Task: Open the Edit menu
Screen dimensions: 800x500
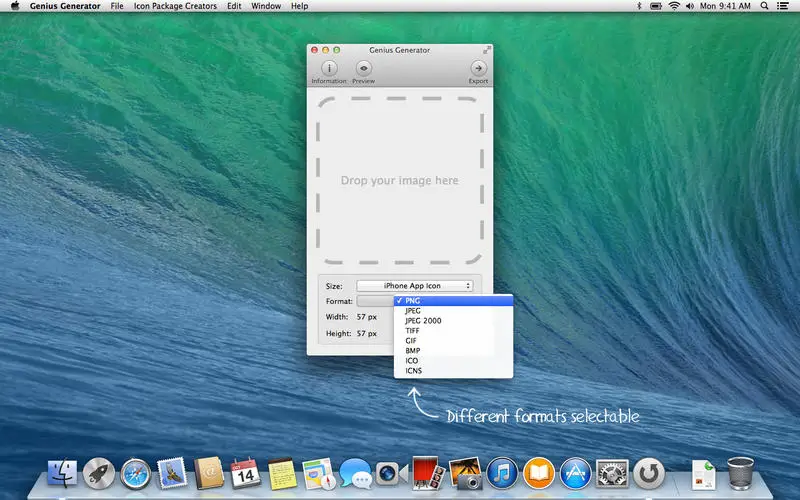Action: [234, 6]
